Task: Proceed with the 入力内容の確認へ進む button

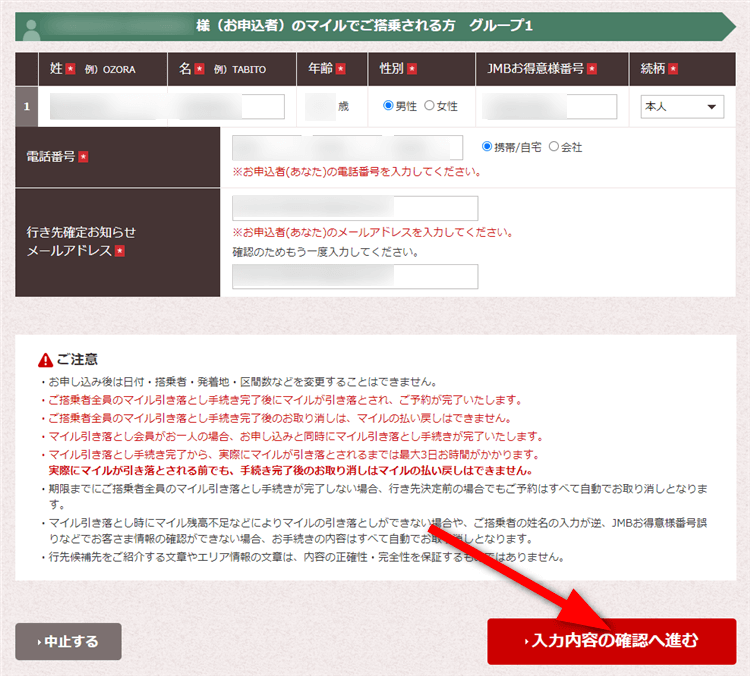Action: 611,641
